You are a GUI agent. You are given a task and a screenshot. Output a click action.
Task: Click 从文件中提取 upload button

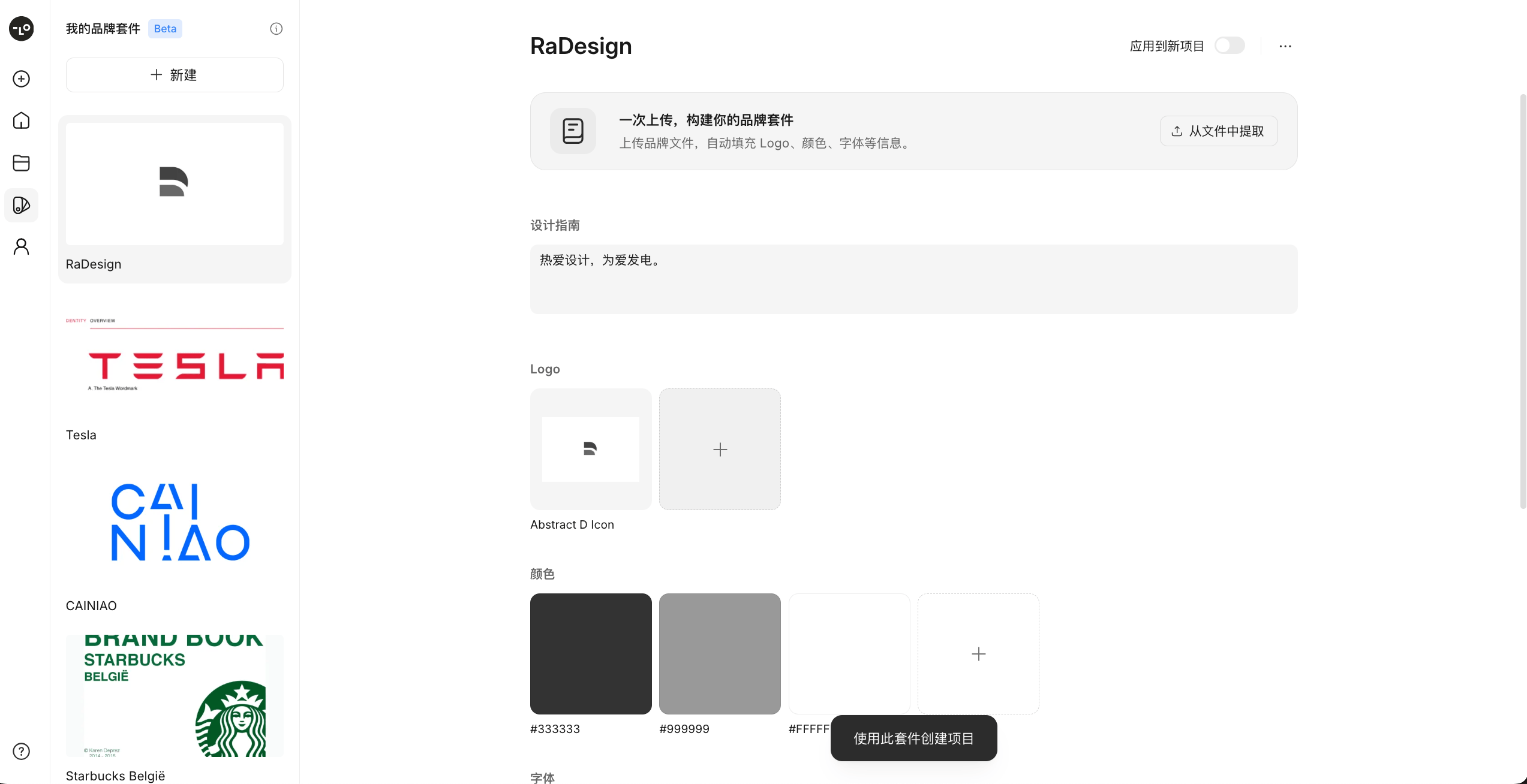(1219, 131)
